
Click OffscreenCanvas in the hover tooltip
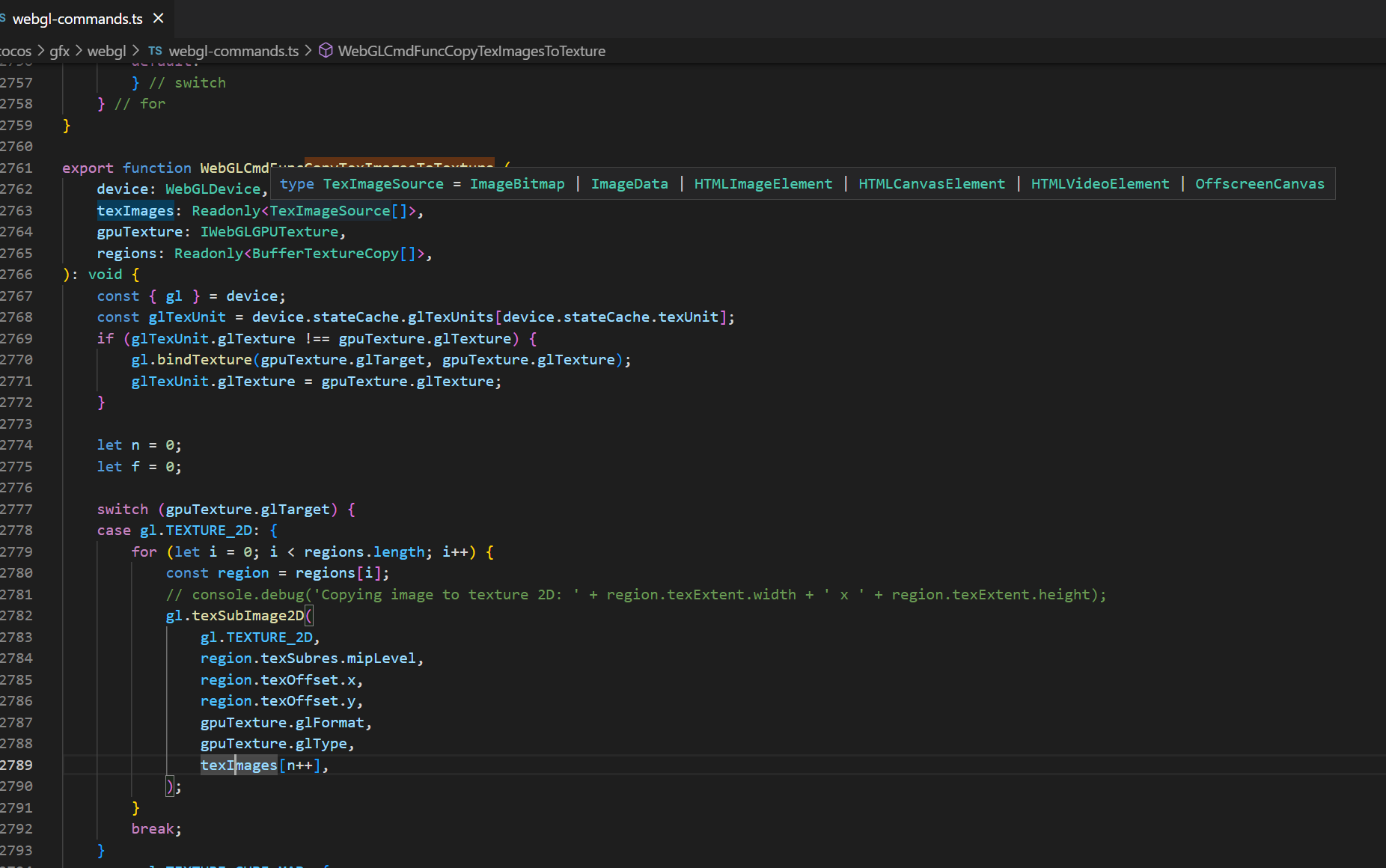1260,184
